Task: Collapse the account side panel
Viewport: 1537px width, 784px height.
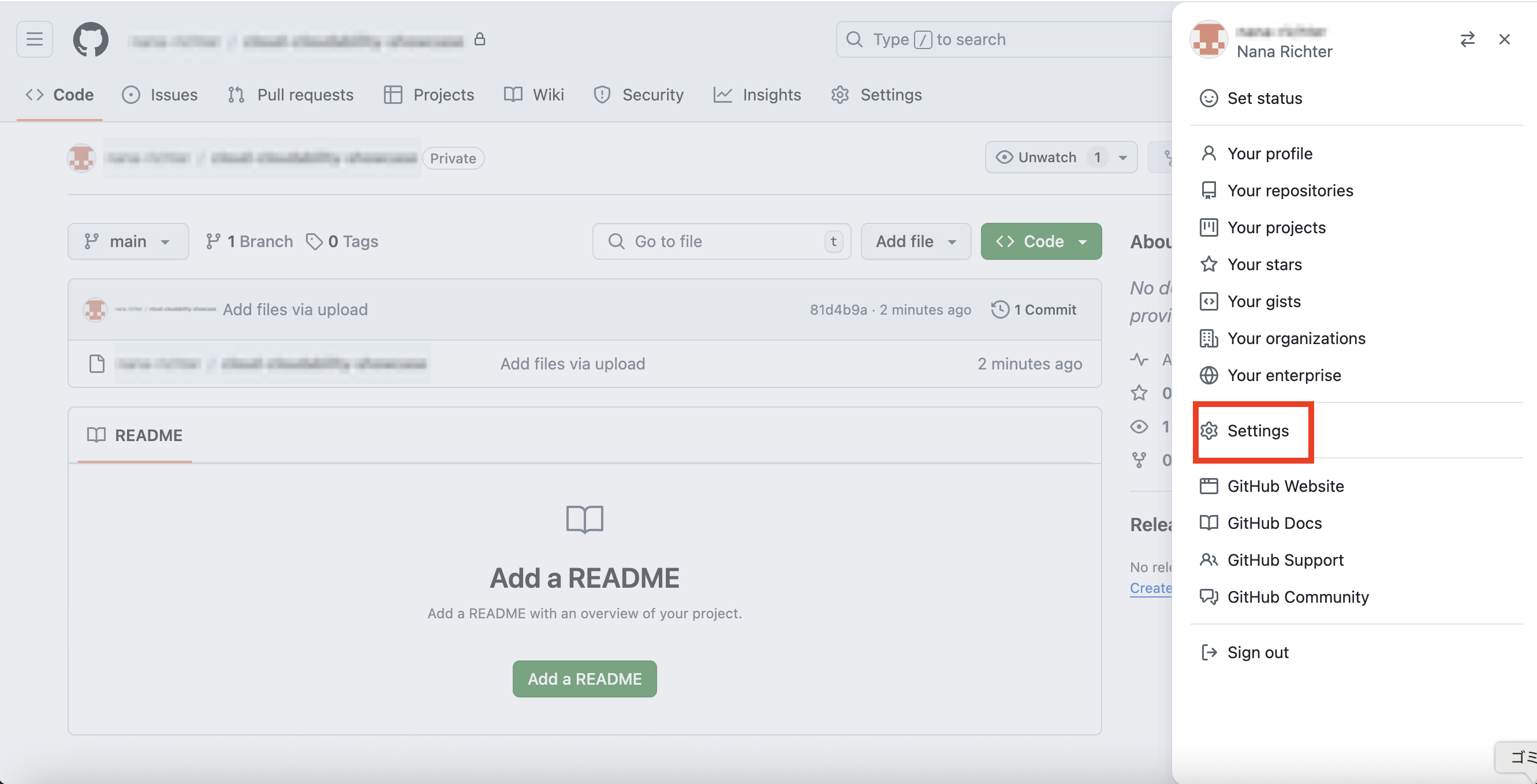Action: [x=1504, y=39]
